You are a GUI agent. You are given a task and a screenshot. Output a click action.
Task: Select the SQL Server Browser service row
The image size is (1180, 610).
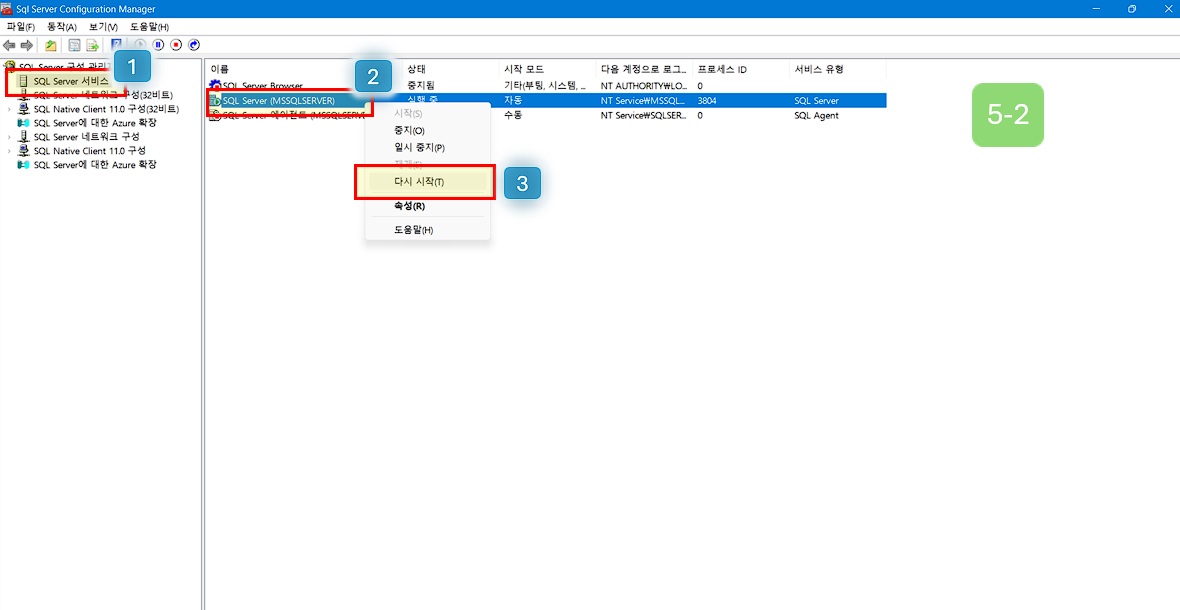point(546,86)
